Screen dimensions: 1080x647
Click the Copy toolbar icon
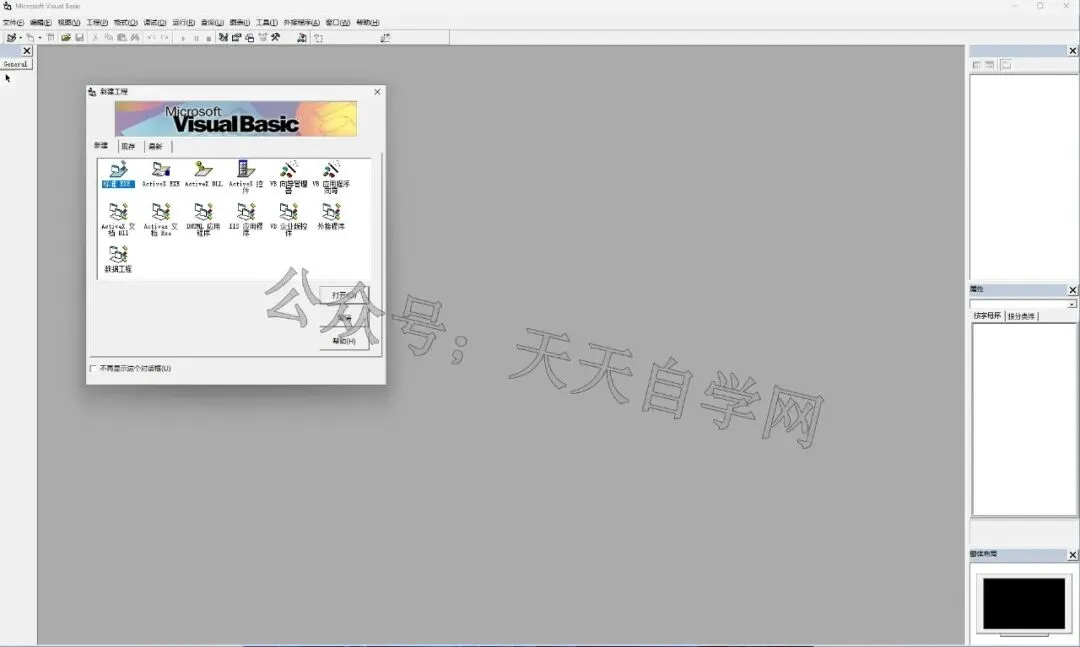click(x=108, y=38)
